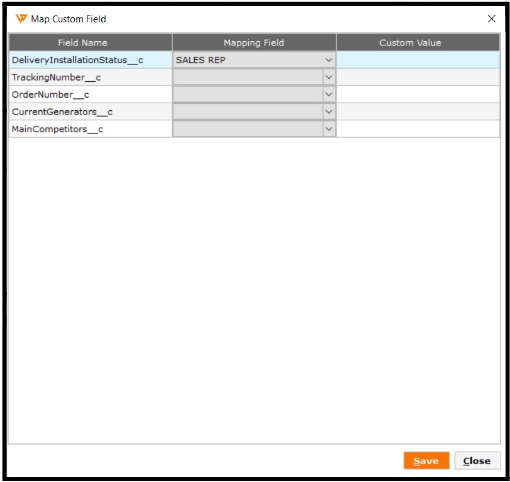The height and width of the screenshot is (482, 510).
Task: Click the orange app logo in title bar
Action: coord(21,19)
